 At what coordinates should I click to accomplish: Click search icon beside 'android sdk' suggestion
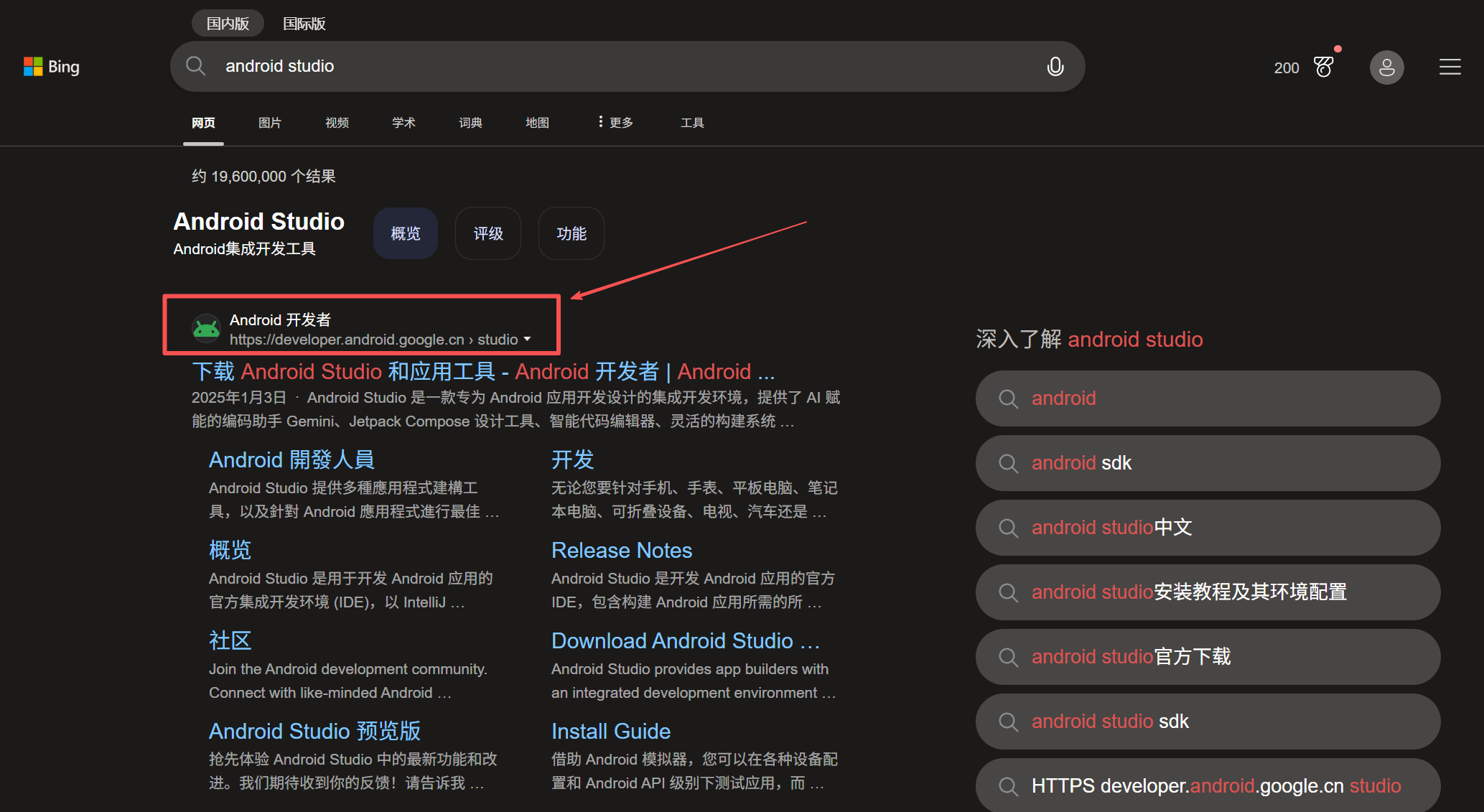coord(1008,463)
